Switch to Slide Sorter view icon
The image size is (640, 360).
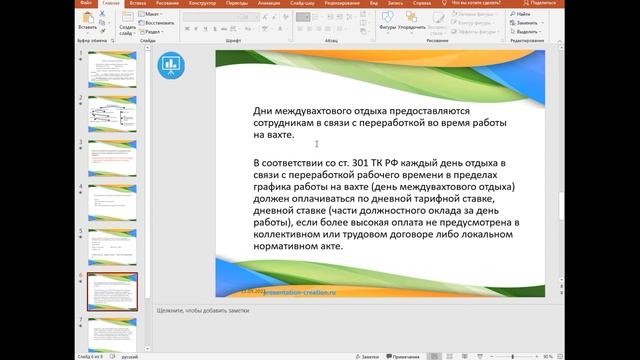pos(449,357)
